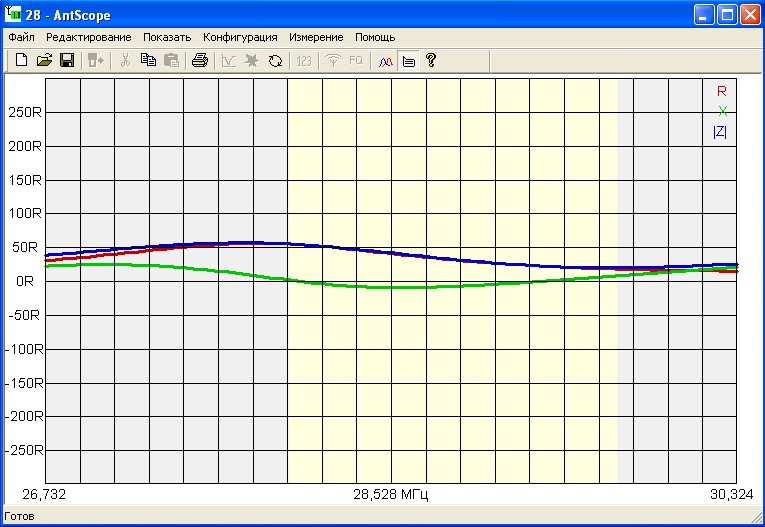The image size is (765, 527).
Task: Expand the Конфигурация menu
Action: 240,37
